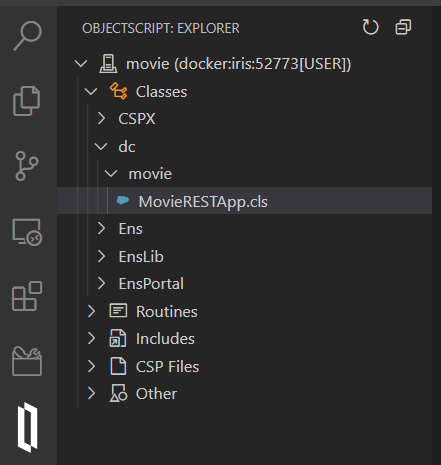The image size is (441, 465).
Task: Click the Includes node icon
Action: click(118, 338)
